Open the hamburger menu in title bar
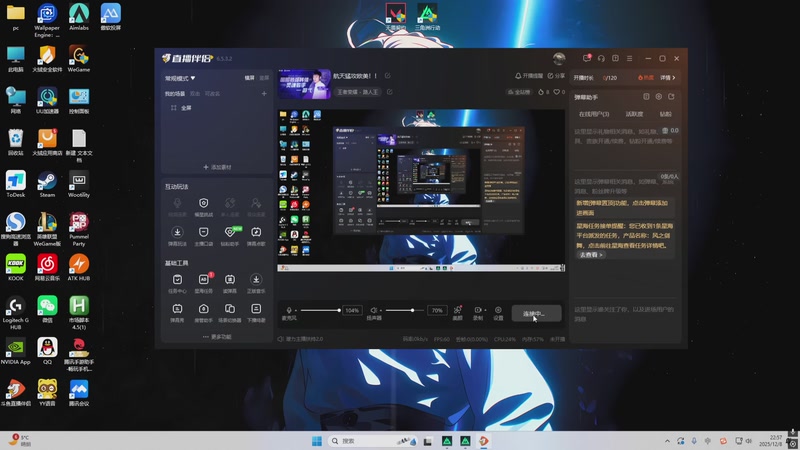This screenshot has height=450, width=800. pos(630,58)
